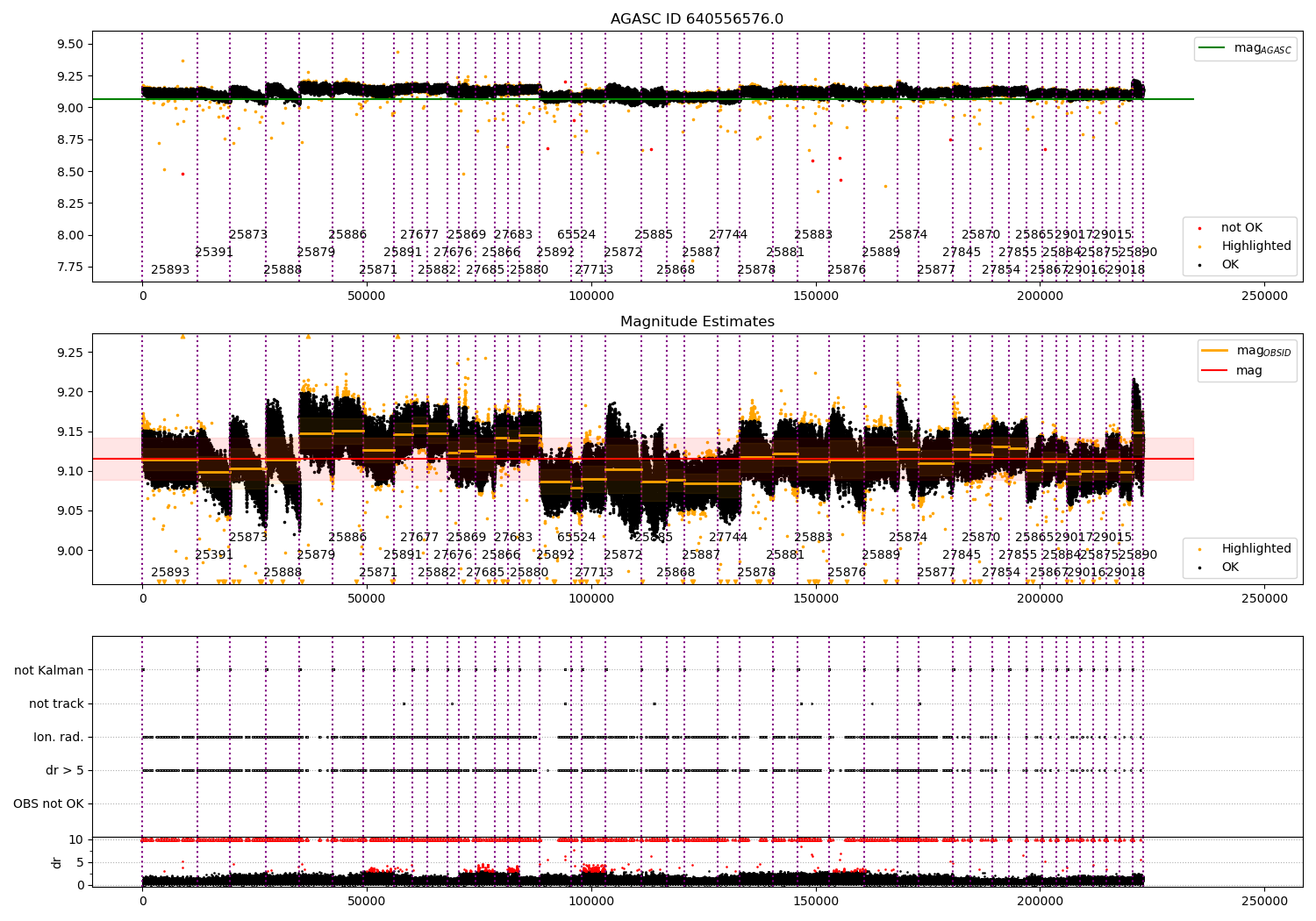Click obsid 25880 in Magnitude Estimates plot
Screen dimensions: 1316x921
click(529, 573)
